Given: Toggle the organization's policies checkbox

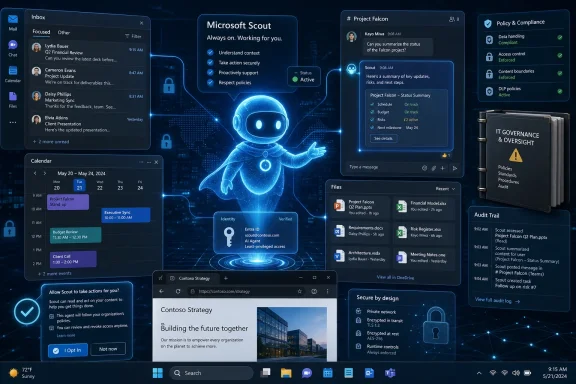Looking at the screenshot, I should [51, 316].
